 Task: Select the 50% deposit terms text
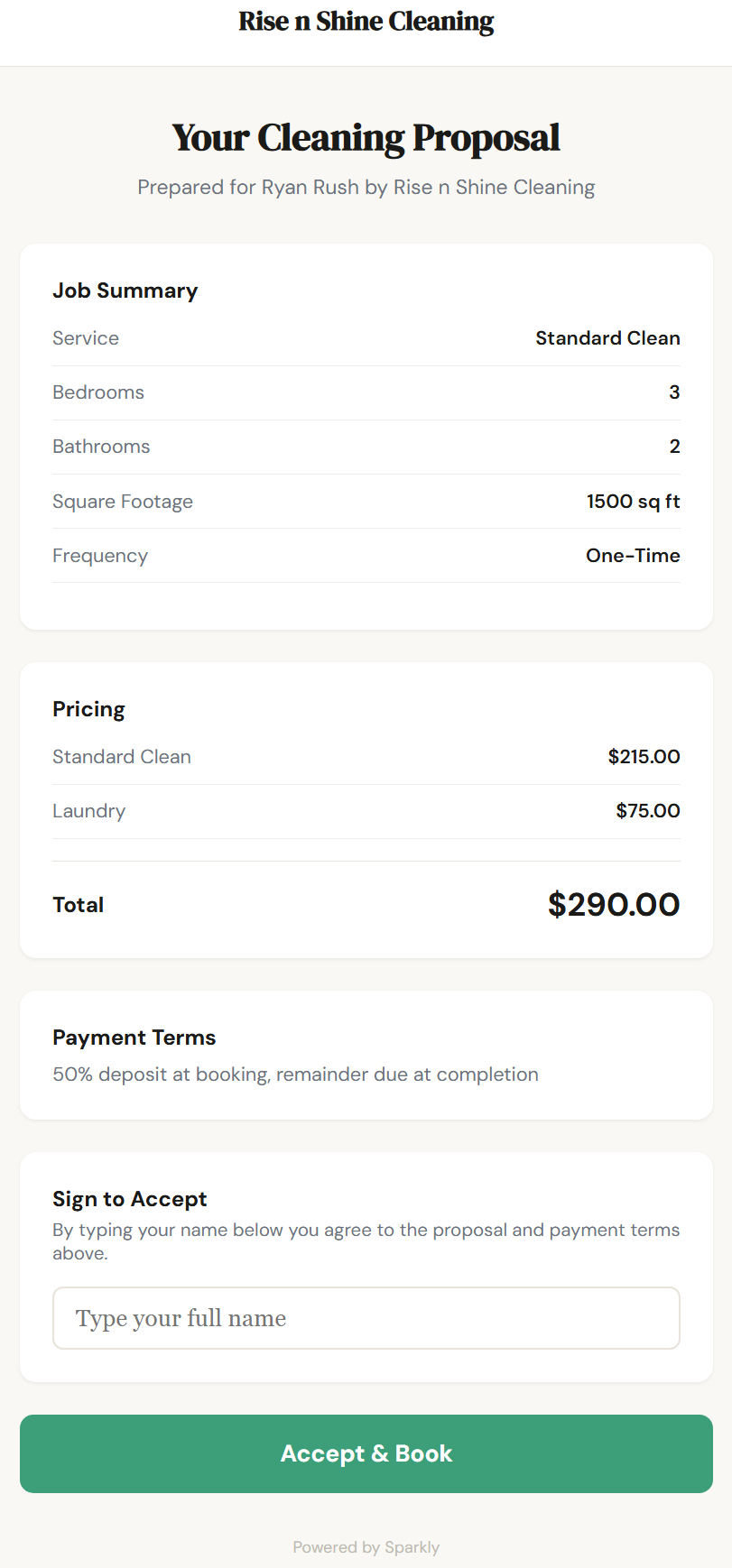295,1075
